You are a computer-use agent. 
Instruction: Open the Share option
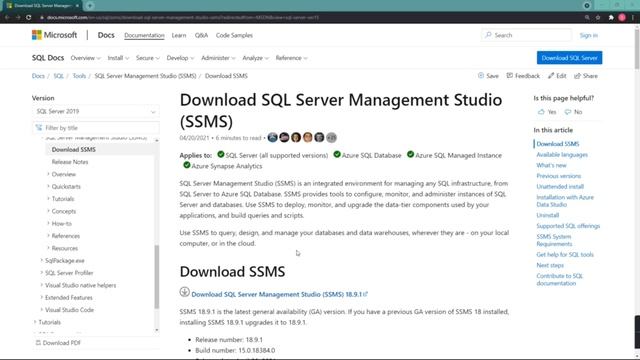[x=586, y=76]
